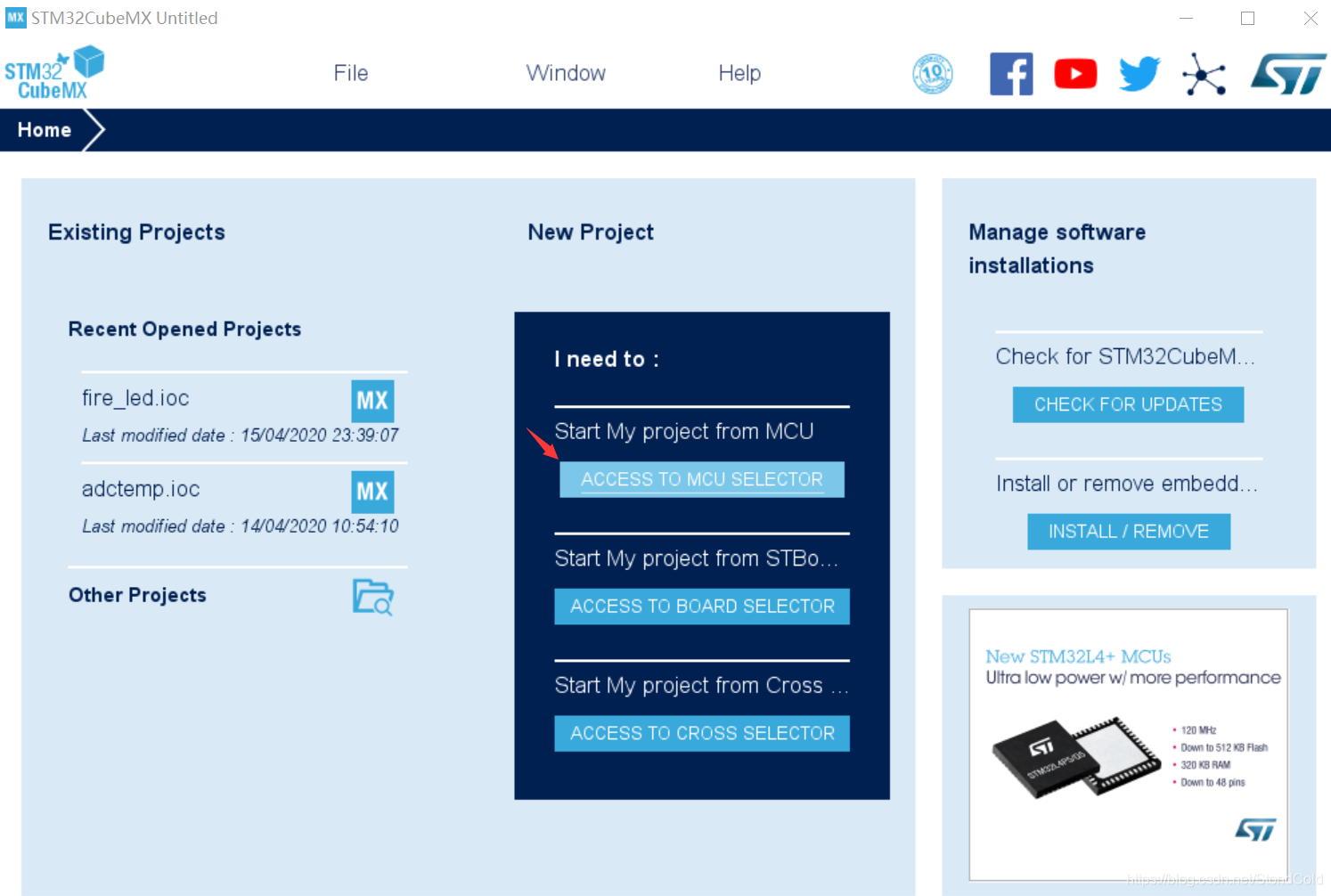Viewport: 1331px width, 896px height.
Task: Open the YouTube icon link
Action: [x=1075, y=74]
